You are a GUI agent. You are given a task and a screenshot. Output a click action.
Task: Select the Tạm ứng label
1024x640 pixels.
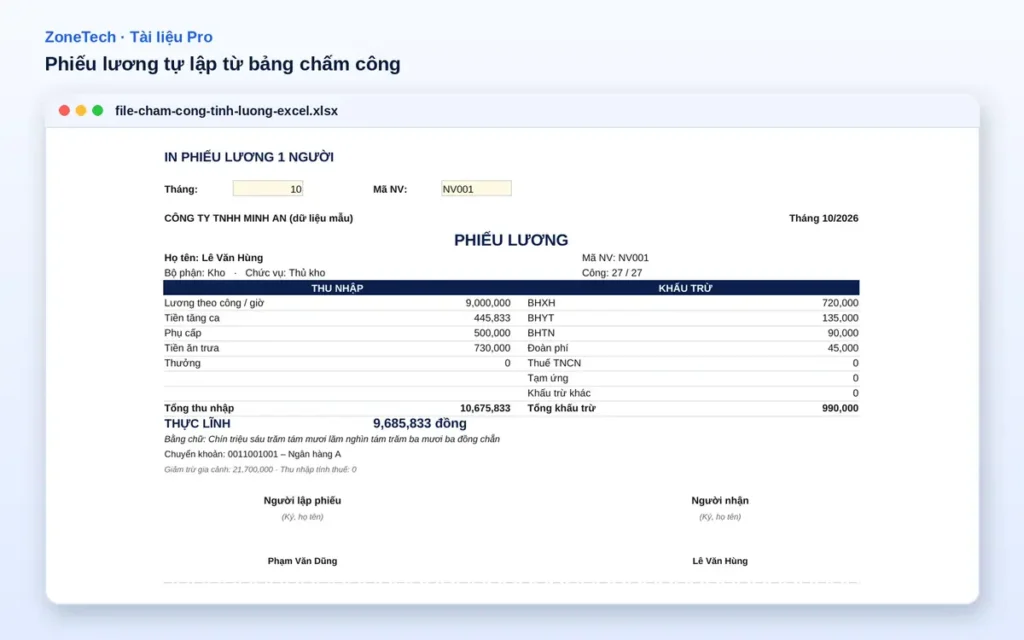coord(547,378)
